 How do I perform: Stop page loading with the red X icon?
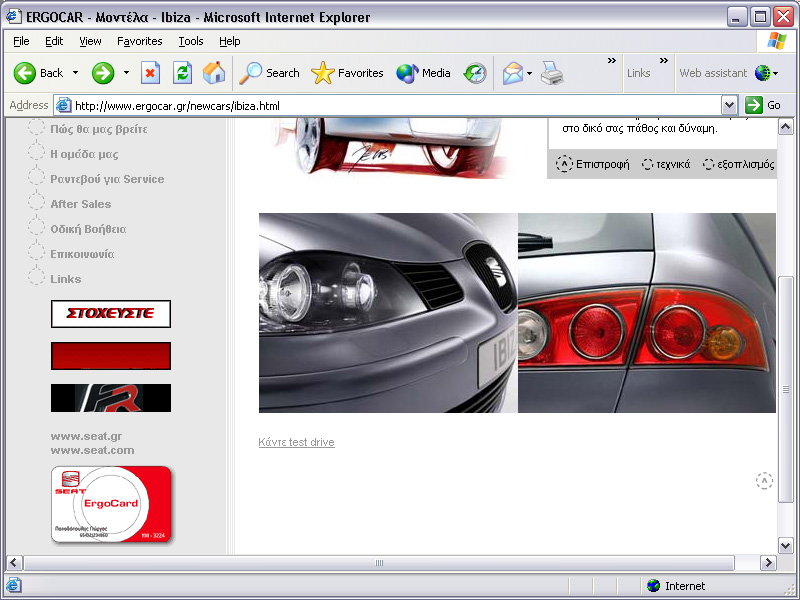click(150, 73)
